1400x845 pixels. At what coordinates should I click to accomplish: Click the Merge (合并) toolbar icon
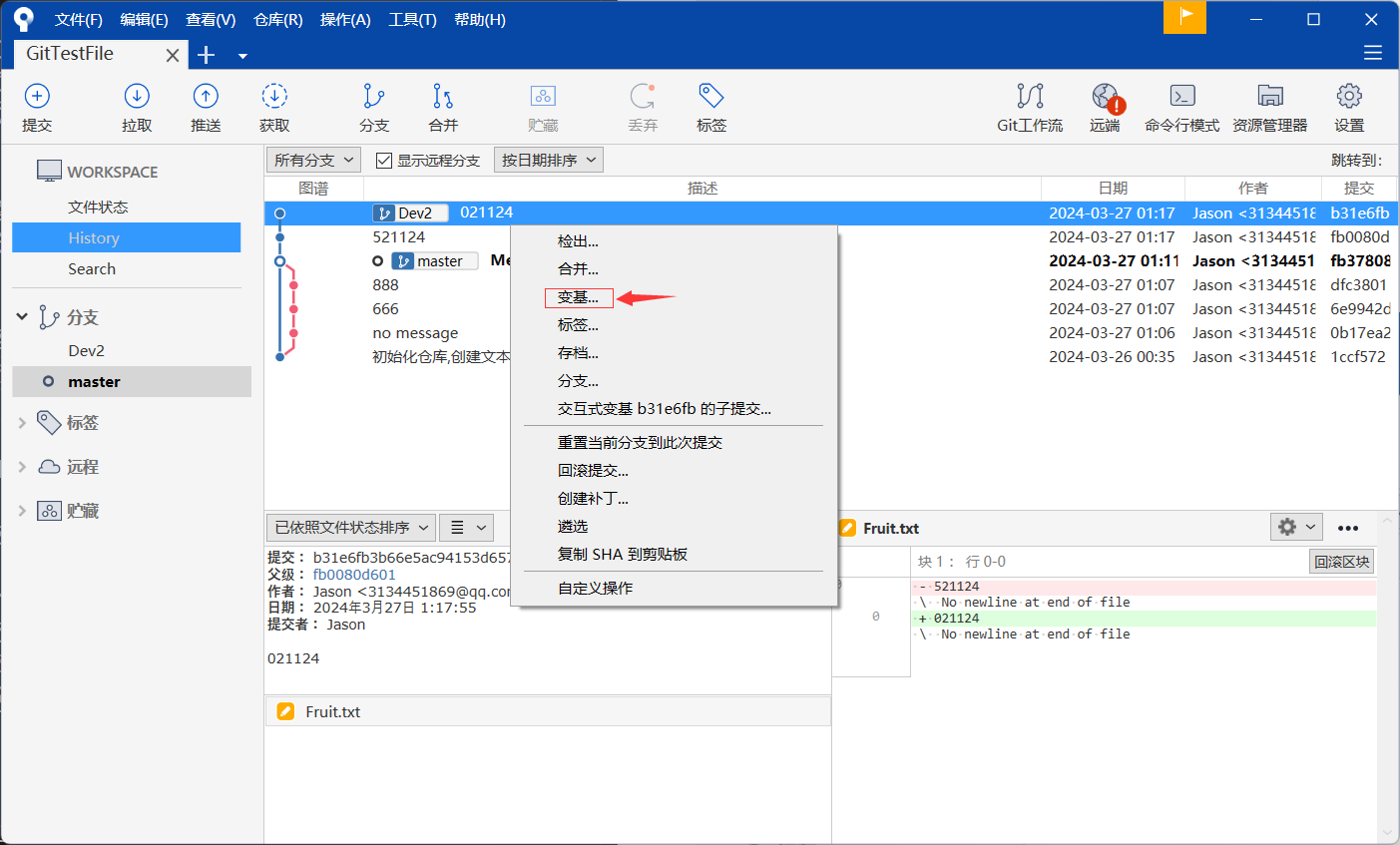[443, 96]
